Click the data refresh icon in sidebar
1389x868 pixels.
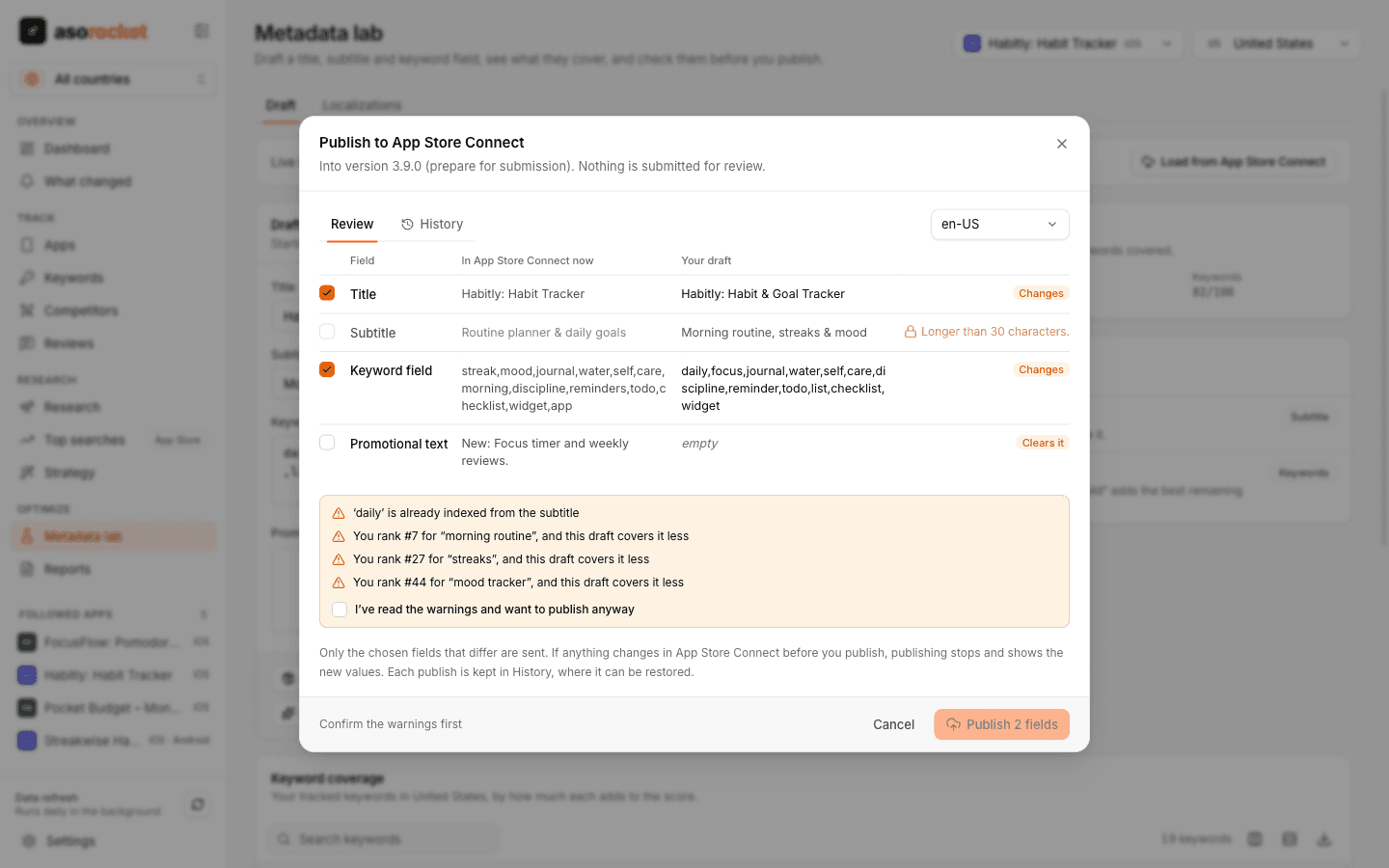click(198, 804)
